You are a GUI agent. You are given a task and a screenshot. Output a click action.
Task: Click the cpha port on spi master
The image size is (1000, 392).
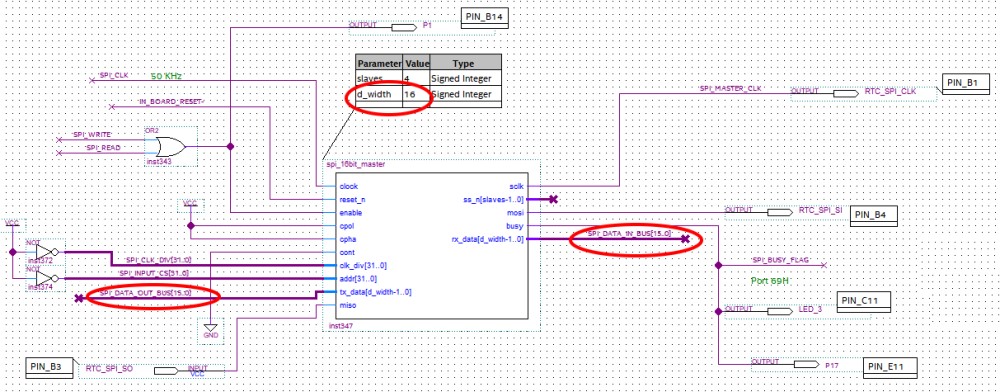(x=349, y=239)
